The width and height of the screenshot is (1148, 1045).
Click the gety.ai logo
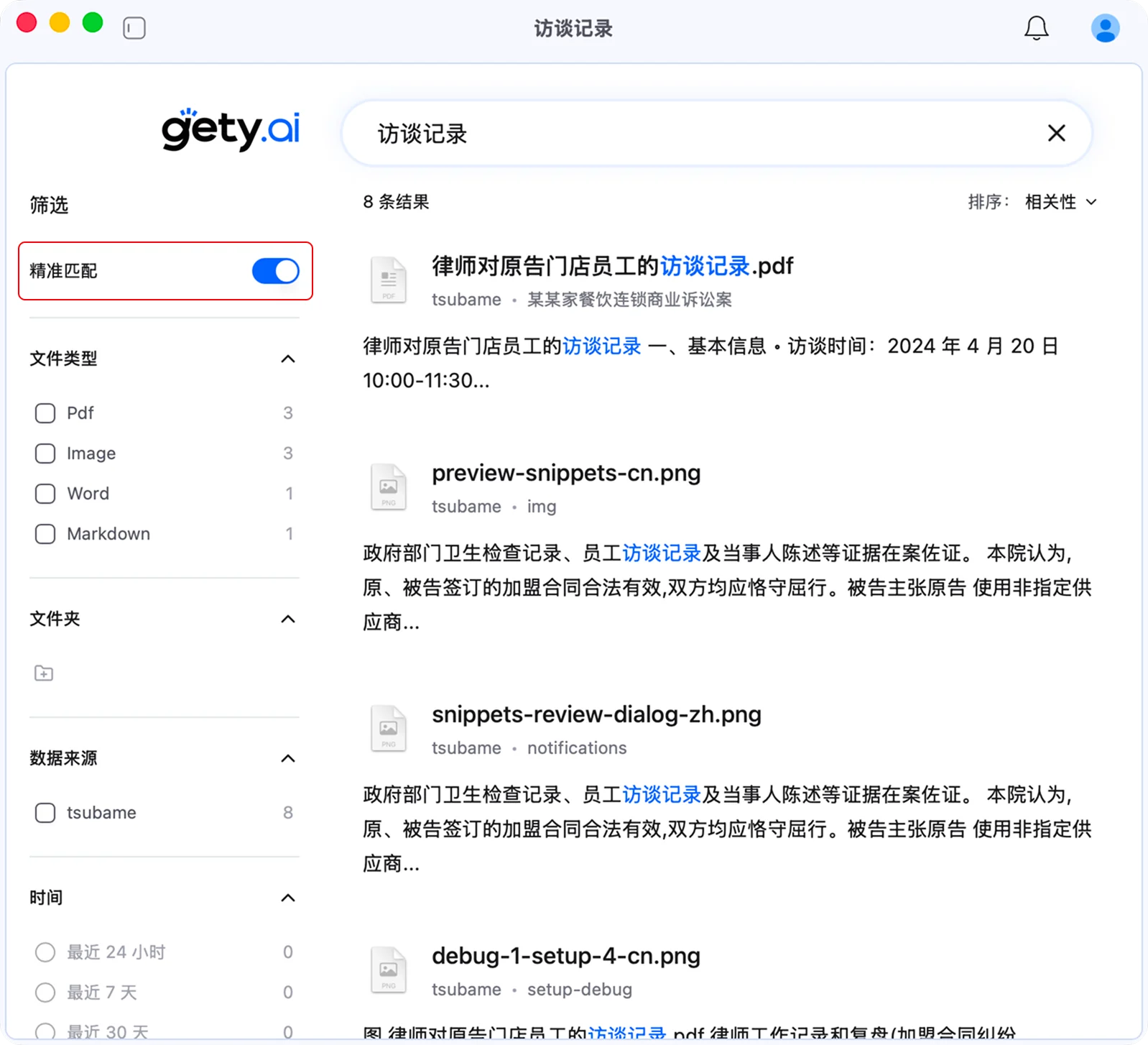230,129
